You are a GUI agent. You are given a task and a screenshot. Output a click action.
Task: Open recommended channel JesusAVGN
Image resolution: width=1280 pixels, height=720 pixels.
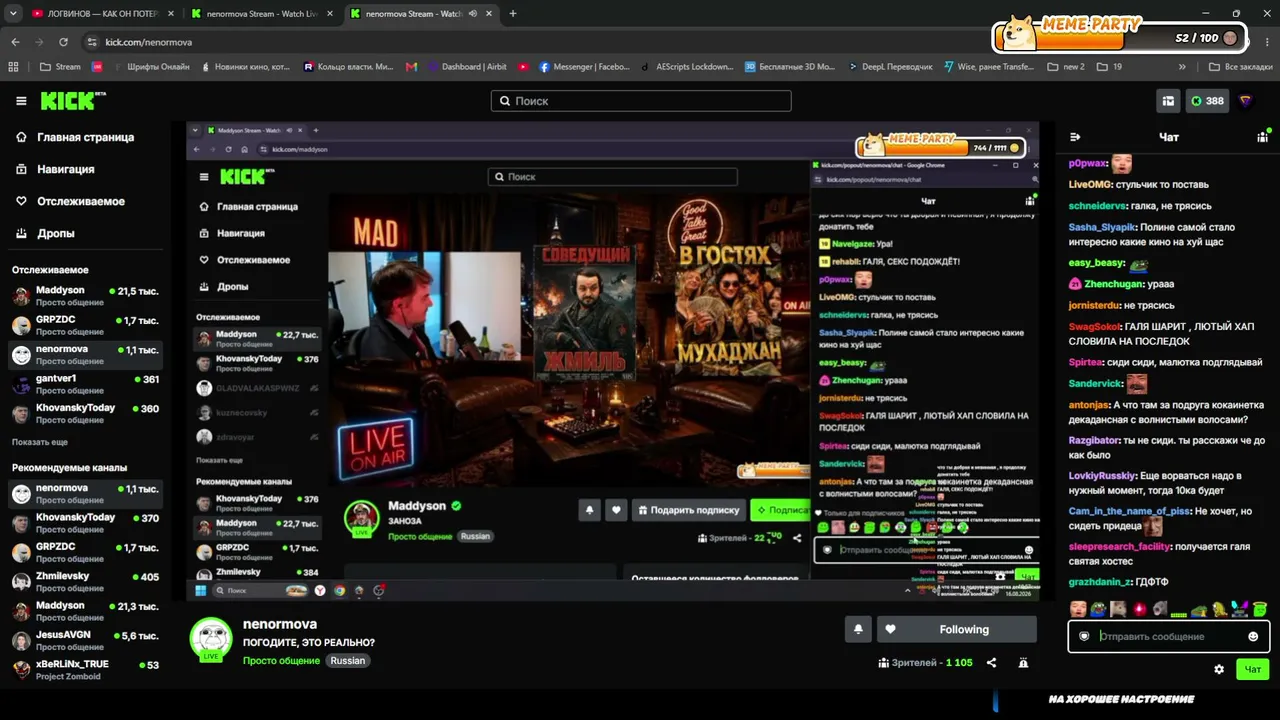(85, 640)
